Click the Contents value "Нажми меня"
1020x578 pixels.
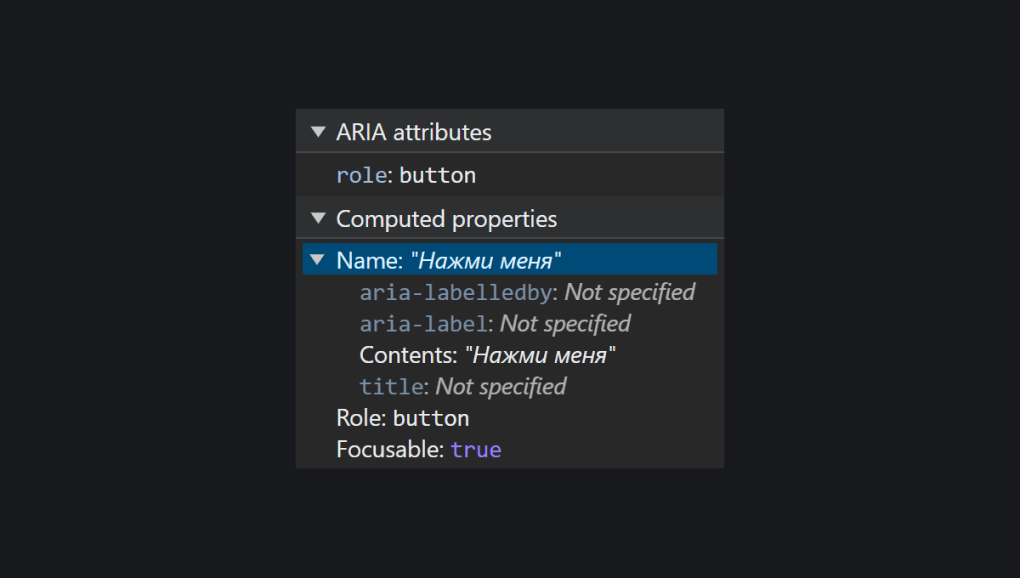541,355
